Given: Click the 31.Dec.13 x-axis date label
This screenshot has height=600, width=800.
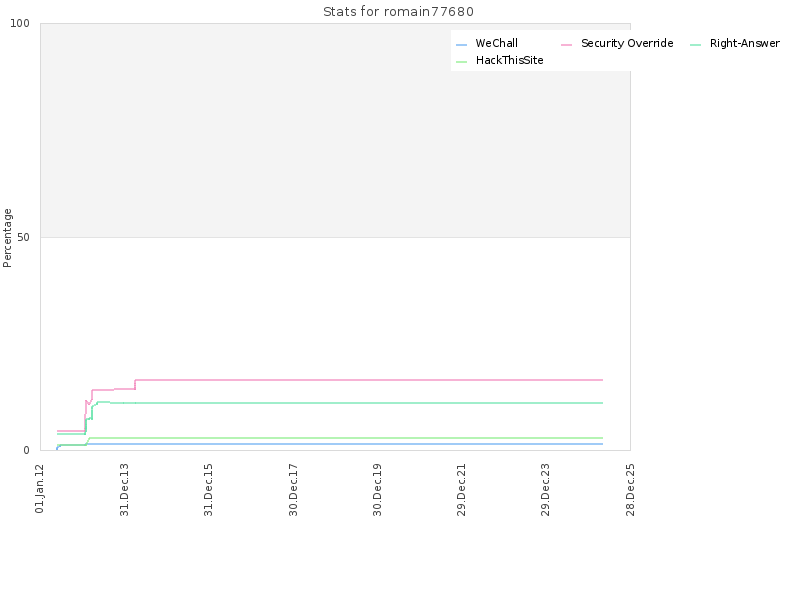Looking at the screenshot, I should pos(124,490).
